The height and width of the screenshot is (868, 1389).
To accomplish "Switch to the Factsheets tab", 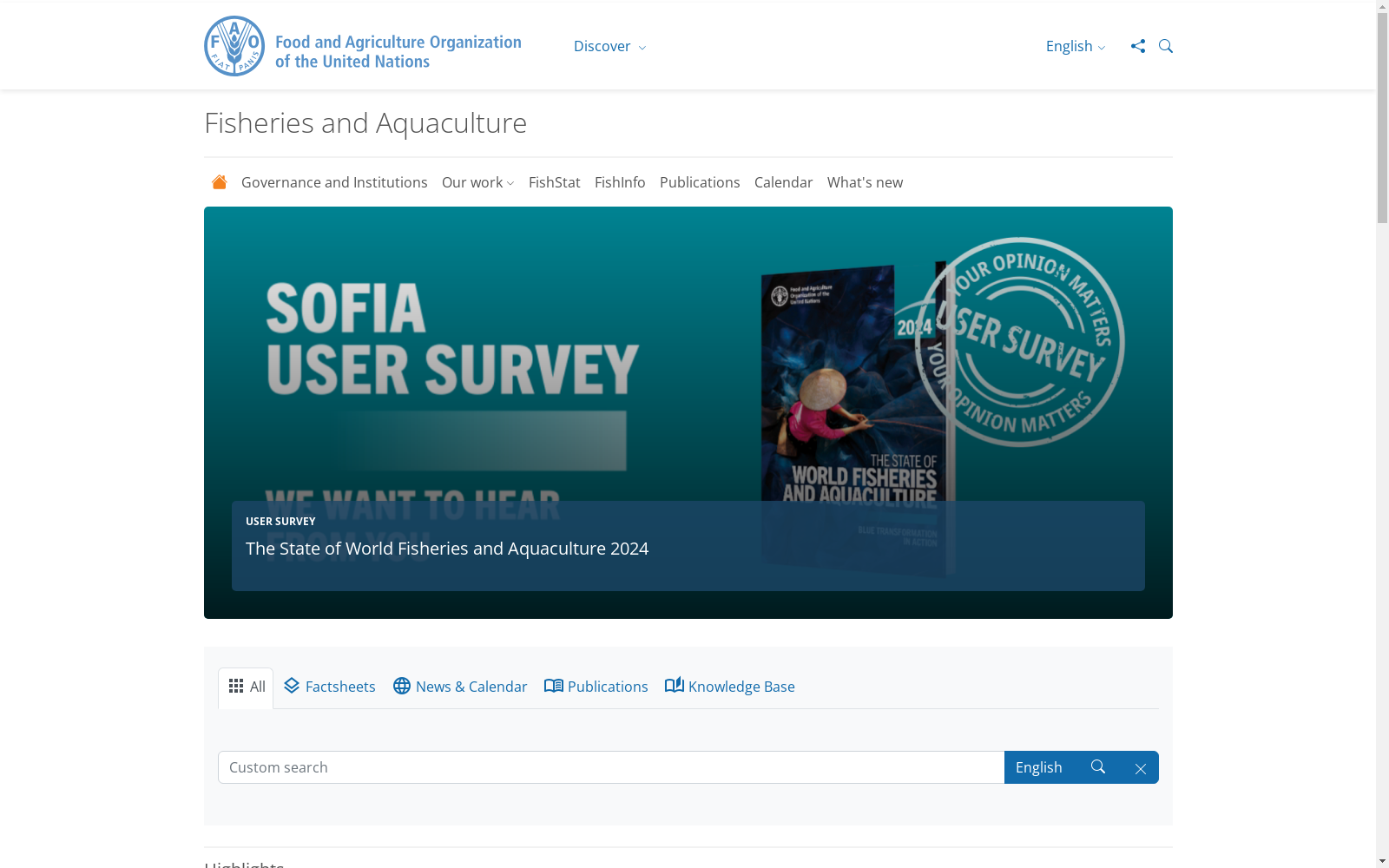I will pyautogui.click(x=329, y=687).
